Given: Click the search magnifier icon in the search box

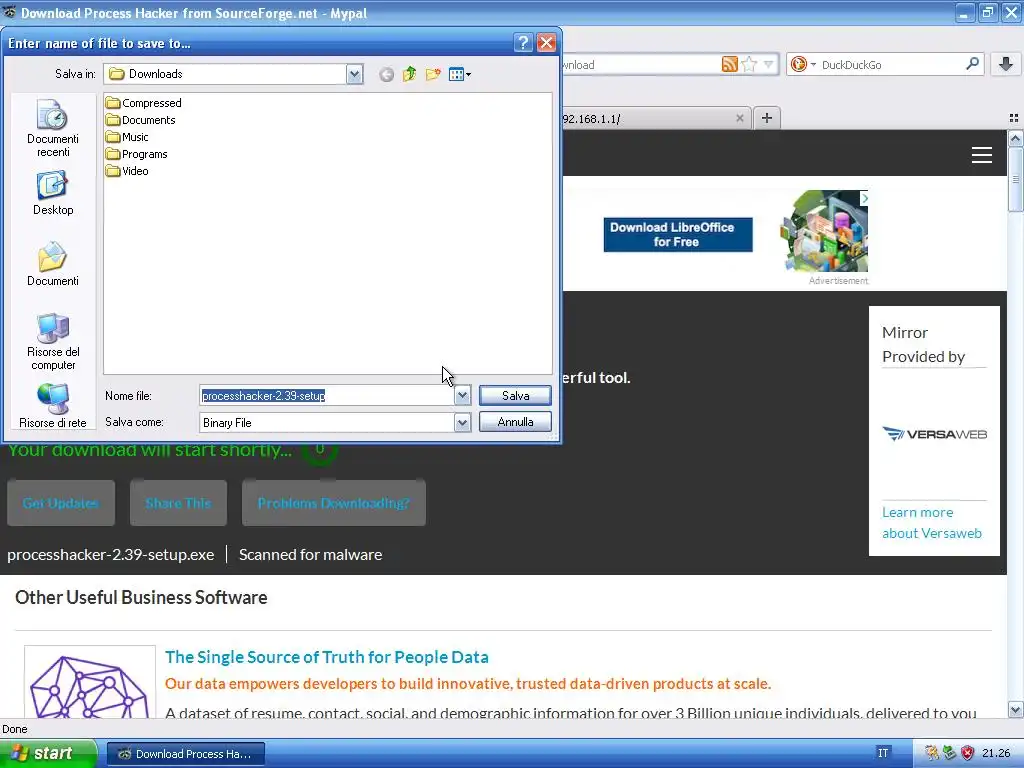Looking at the screenshot, I should [x=972, y=64].
